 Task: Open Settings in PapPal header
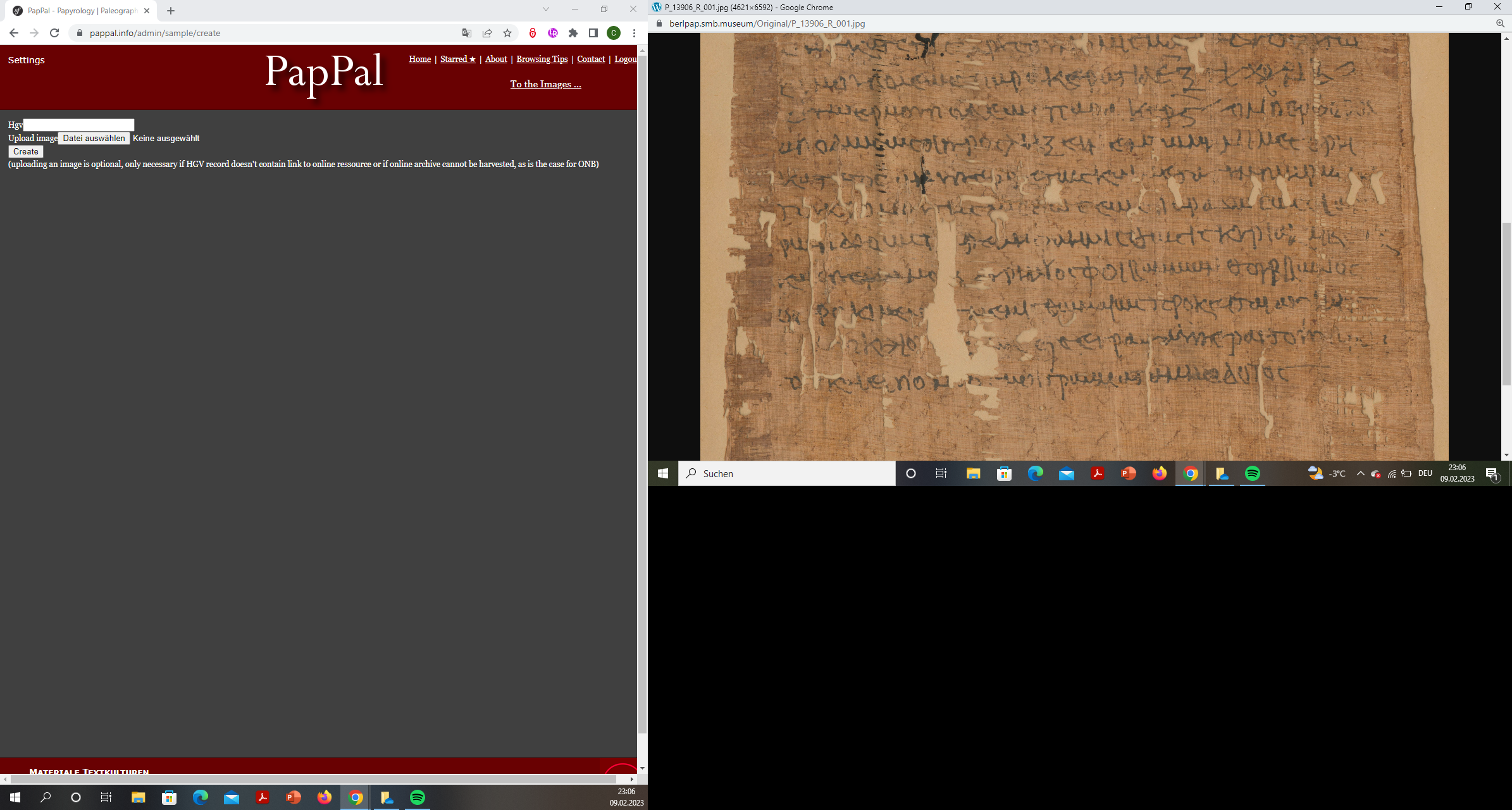[x=27, y=60]
